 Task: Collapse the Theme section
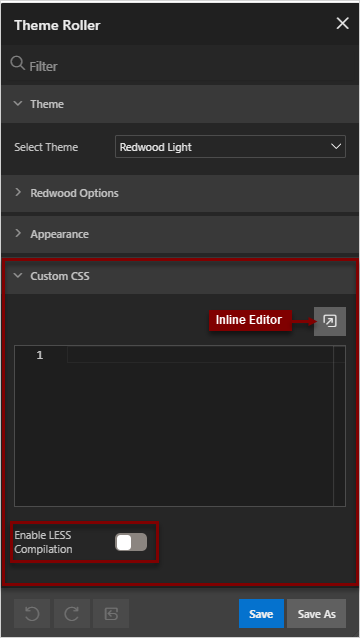pos(179,104)
